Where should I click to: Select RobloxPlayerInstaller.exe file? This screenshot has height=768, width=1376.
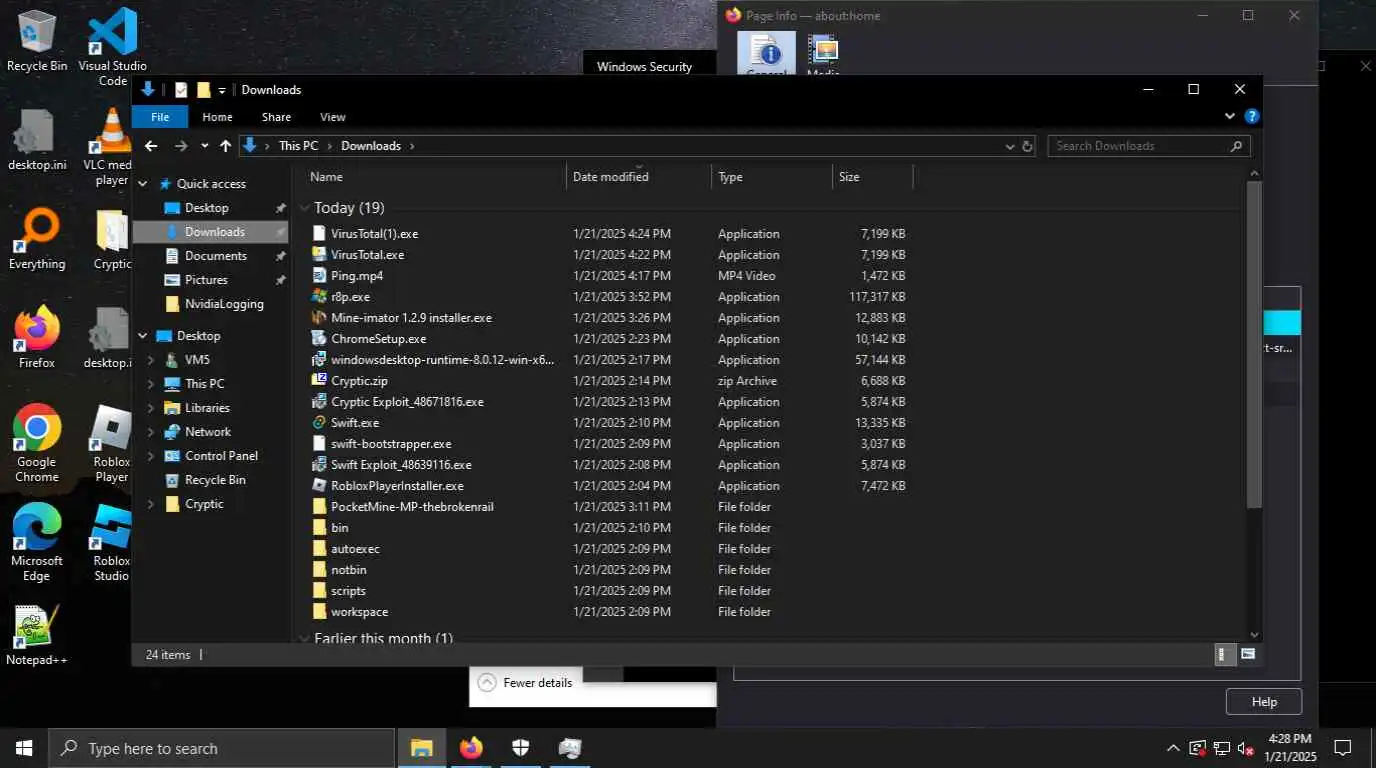[x=397, y=486]
